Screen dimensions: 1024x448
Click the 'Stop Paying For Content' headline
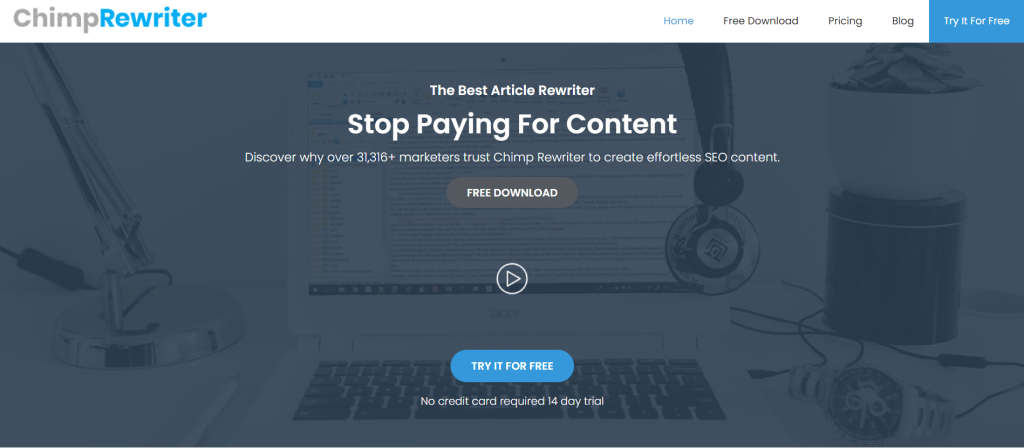tap(512, 123)
